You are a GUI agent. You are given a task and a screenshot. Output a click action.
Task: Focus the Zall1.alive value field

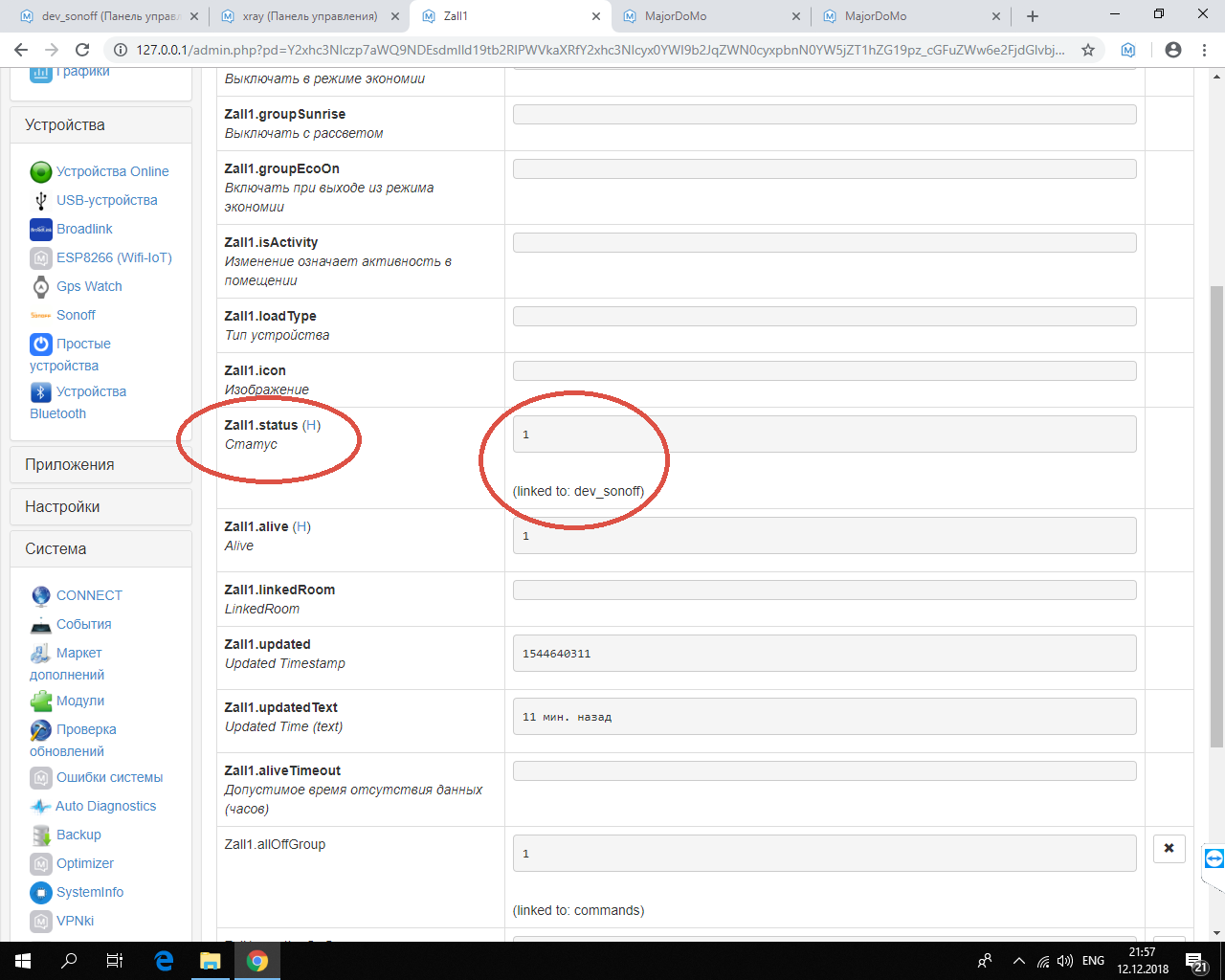[x=824, y=536]
